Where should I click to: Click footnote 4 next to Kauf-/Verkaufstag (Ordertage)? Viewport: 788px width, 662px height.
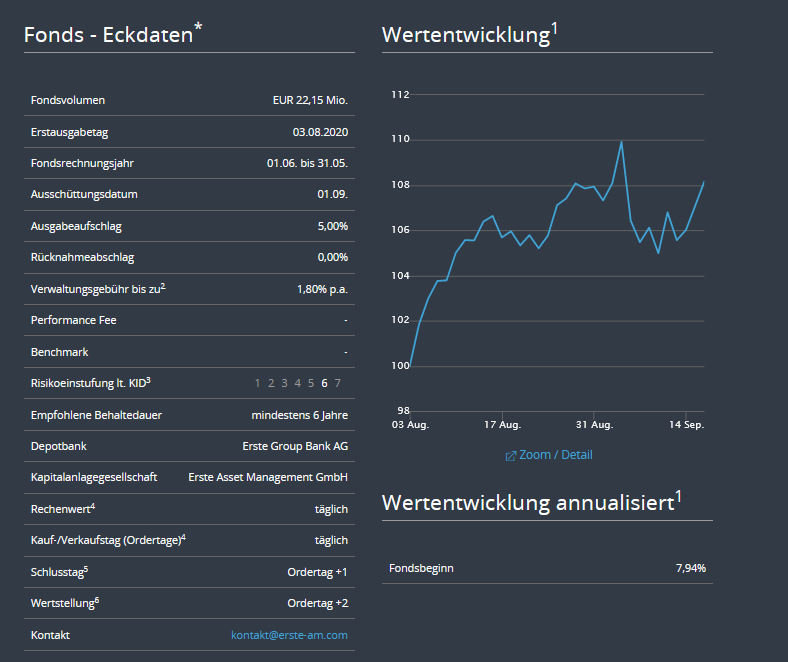(184, 537)
